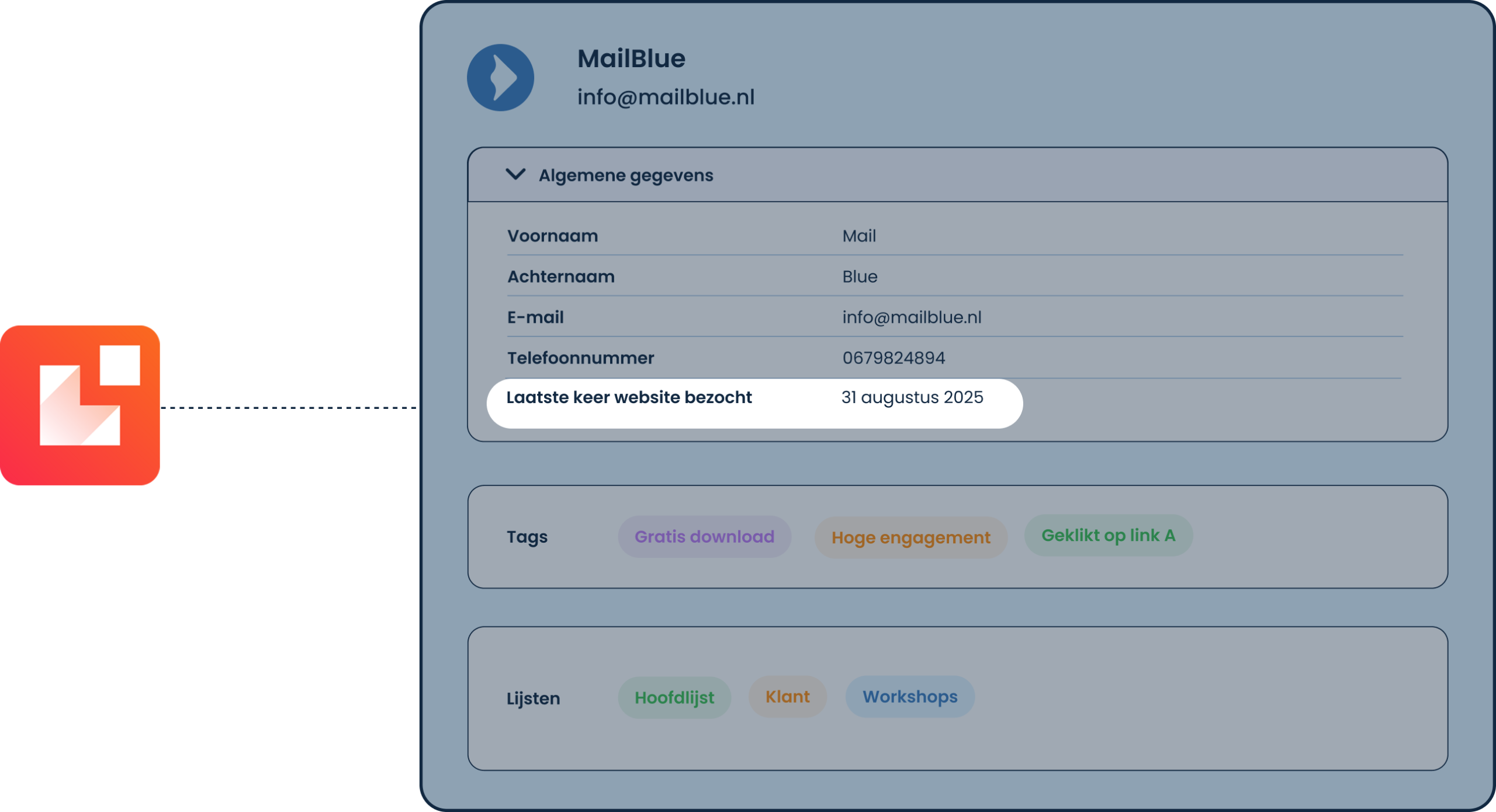
Task: Click the date 31 augustus 2025
Action: pos(912,397)
